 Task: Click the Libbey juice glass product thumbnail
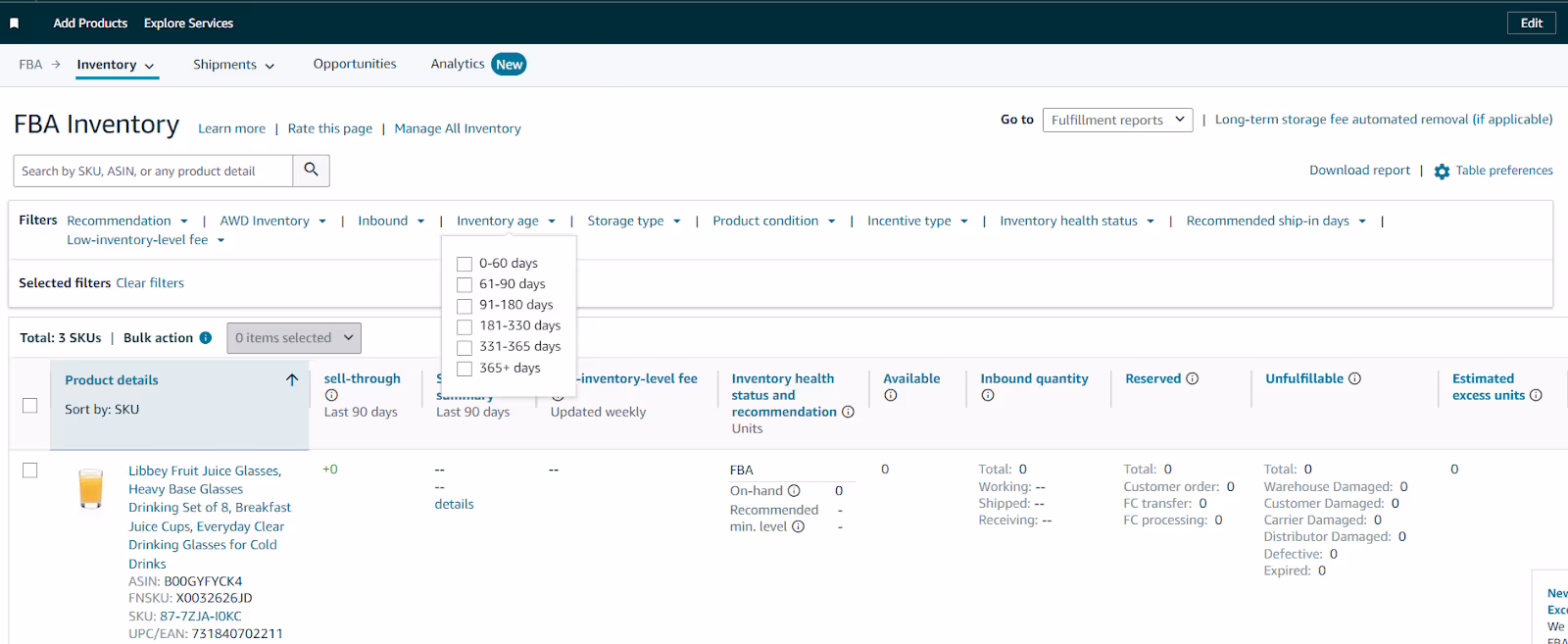[x=91, y=488]
